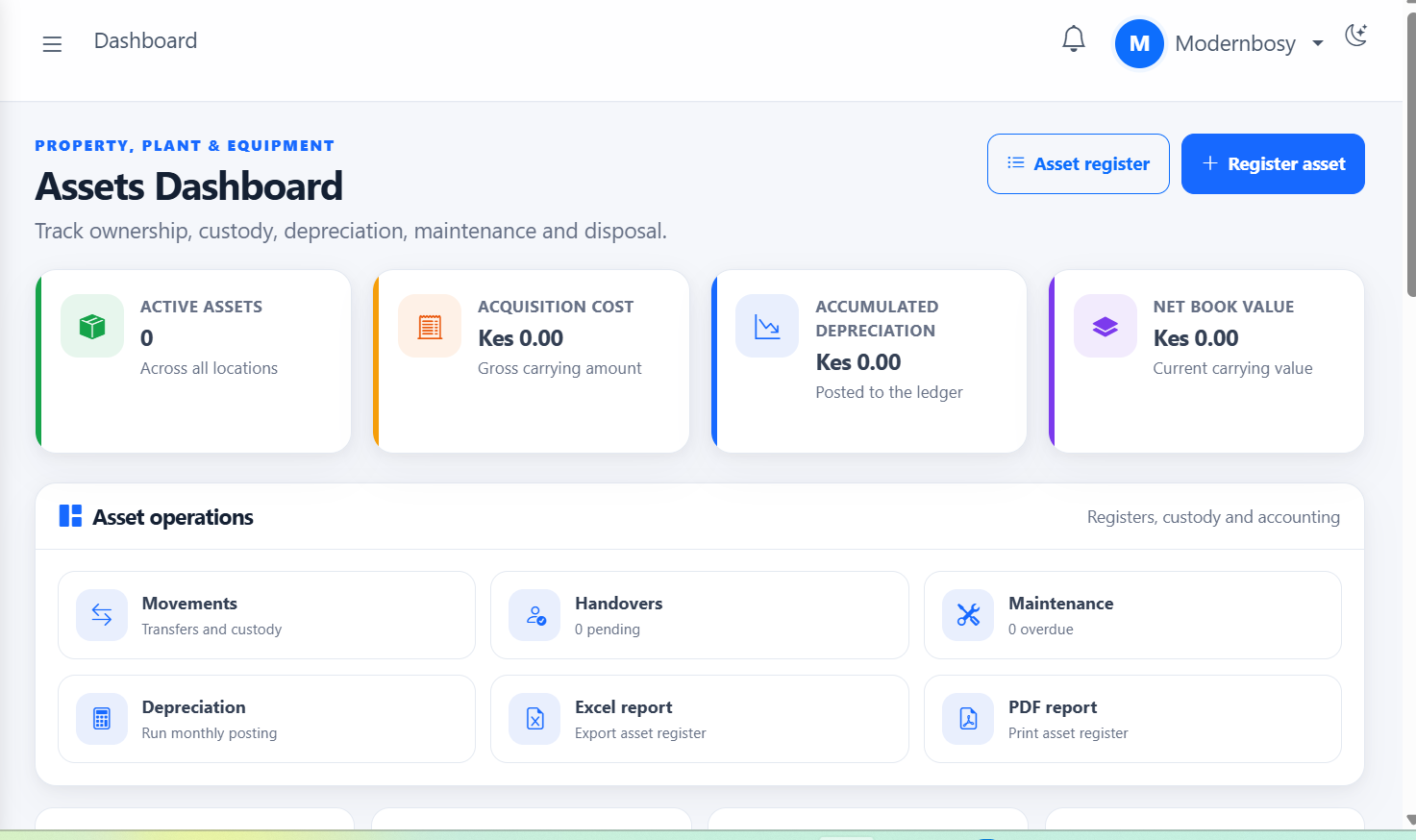Click the Register asset button
The width and height of the screenshot is (1416, 840).
1273,163
